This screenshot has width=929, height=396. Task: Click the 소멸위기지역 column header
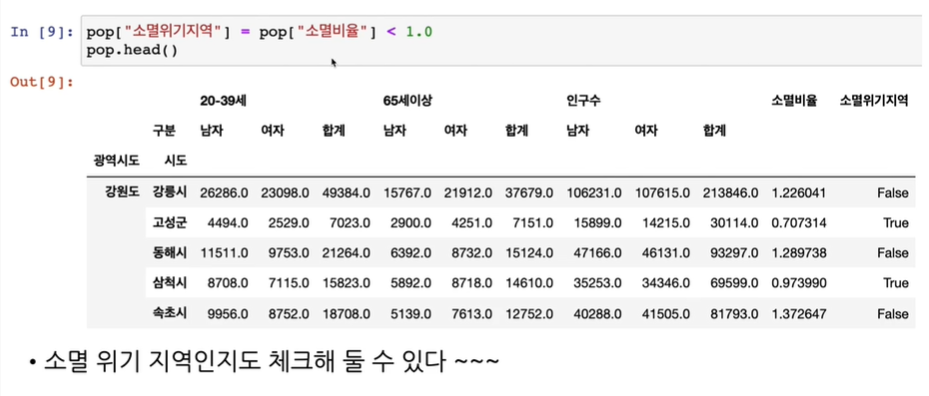(874, 101)
